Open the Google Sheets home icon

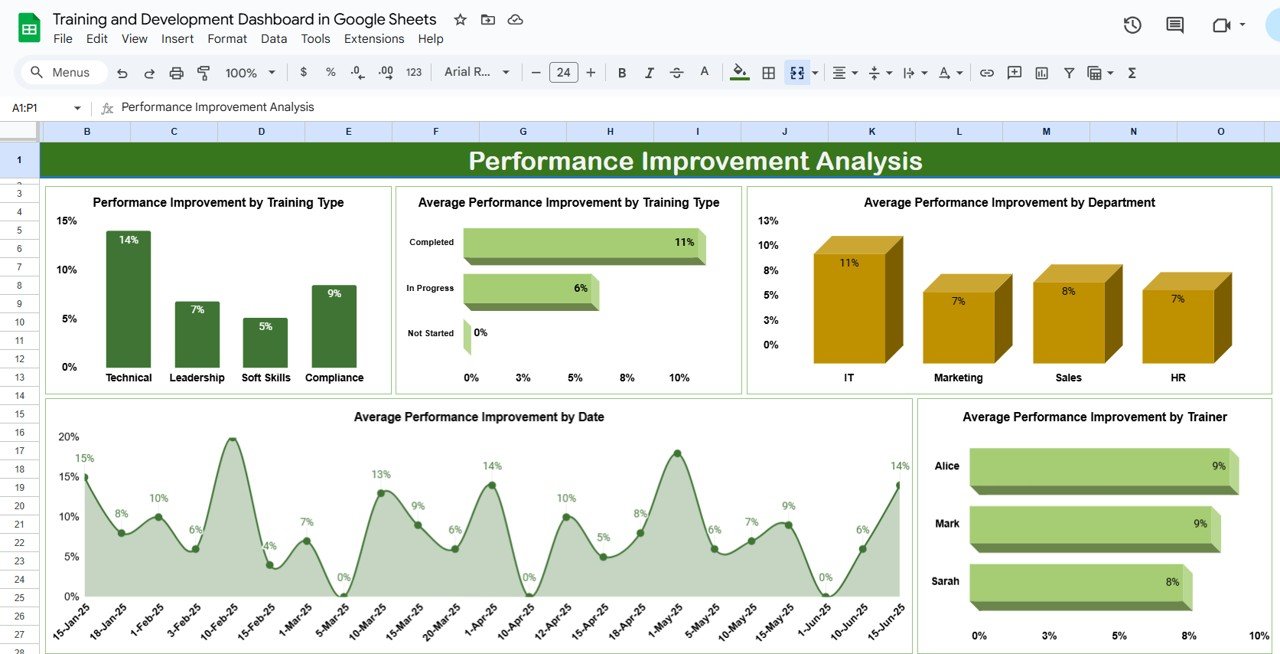click(x=29, y=28)
